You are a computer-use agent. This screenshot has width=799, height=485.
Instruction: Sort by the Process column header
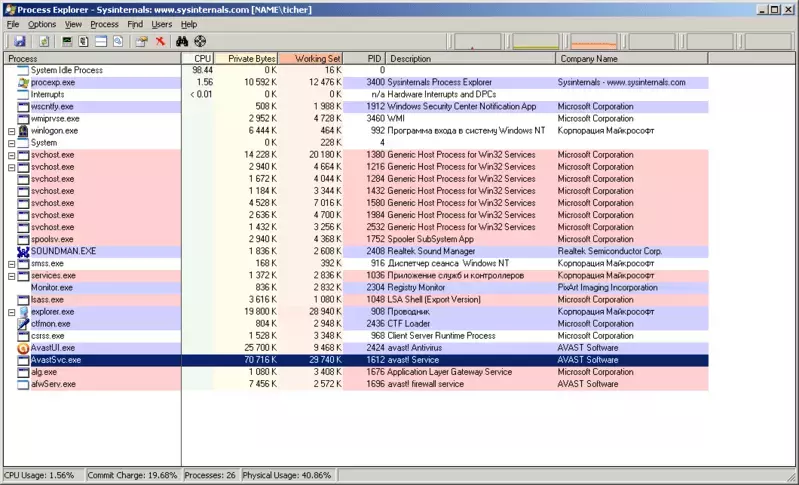click(92, 59)
